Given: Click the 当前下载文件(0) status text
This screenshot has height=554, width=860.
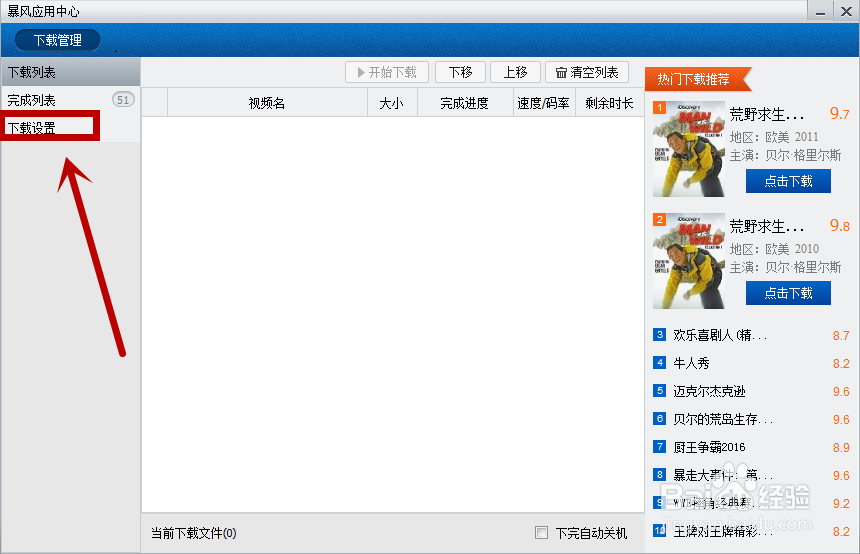Looking at the screenshot, I should click(194, 533).
